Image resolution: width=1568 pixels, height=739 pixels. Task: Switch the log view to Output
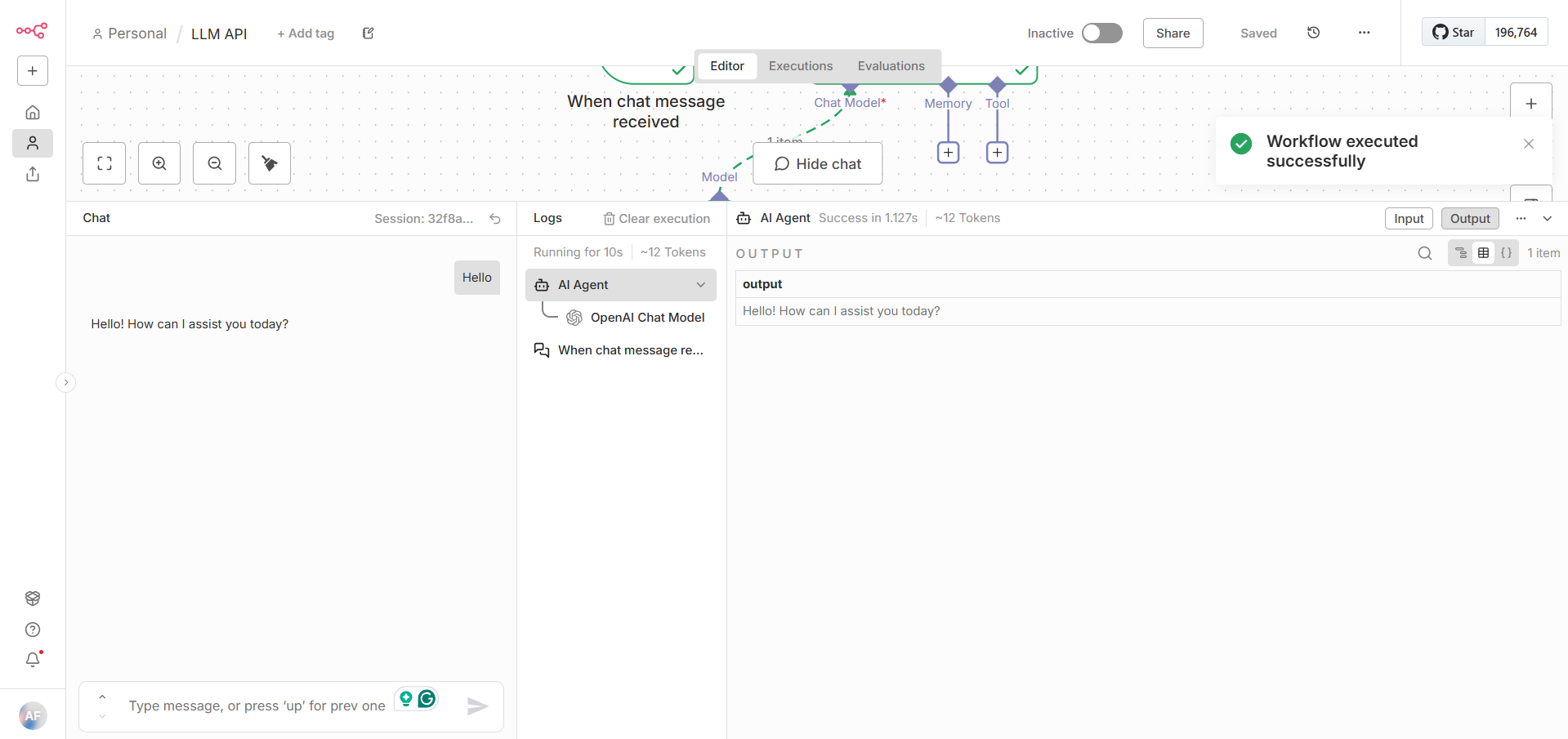tap(1470, 219)
